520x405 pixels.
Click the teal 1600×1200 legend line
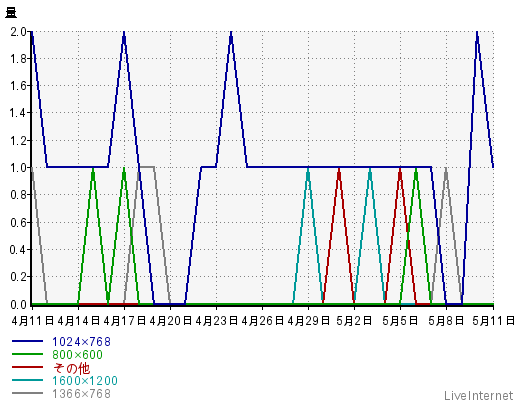click(x=27, y=380)
